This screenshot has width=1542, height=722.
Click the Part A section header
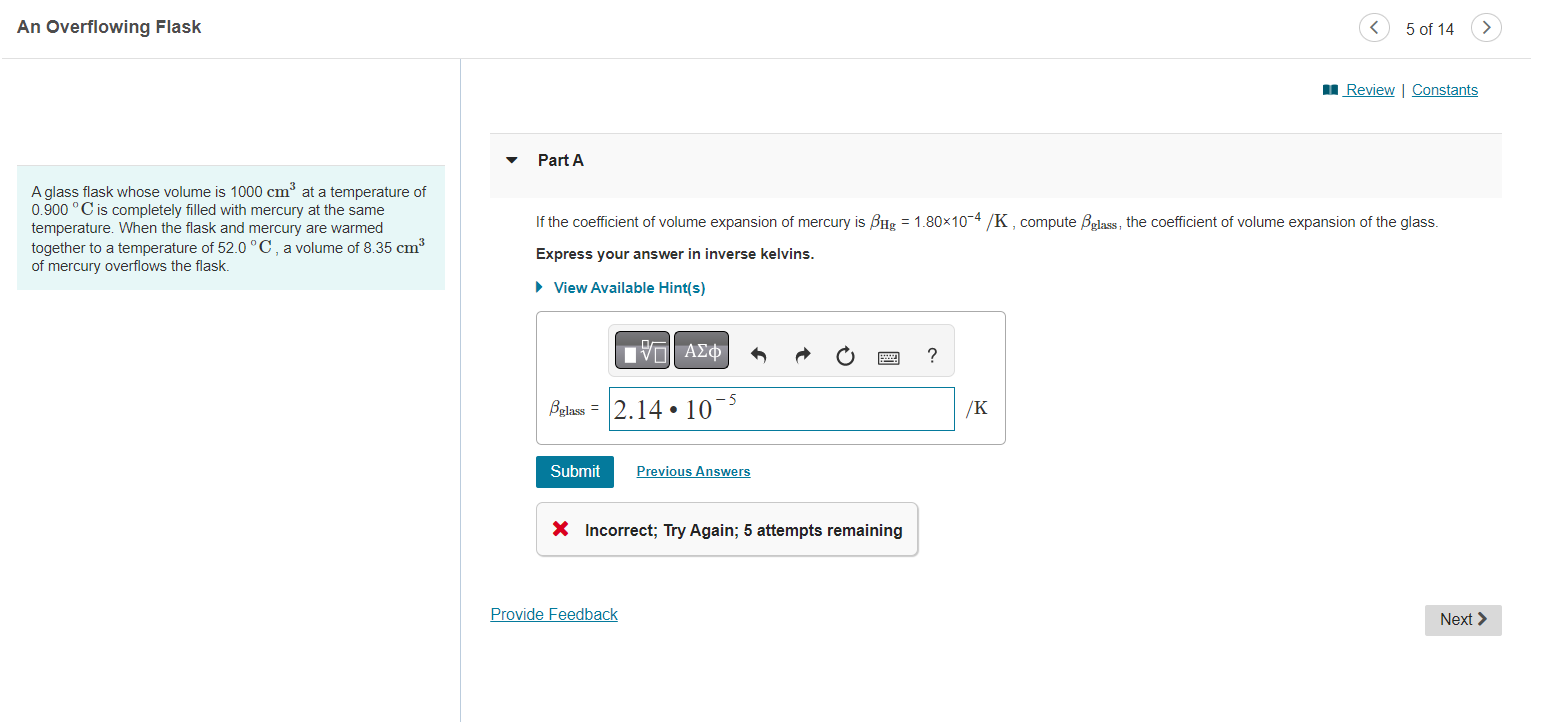(x=560, y=160)
